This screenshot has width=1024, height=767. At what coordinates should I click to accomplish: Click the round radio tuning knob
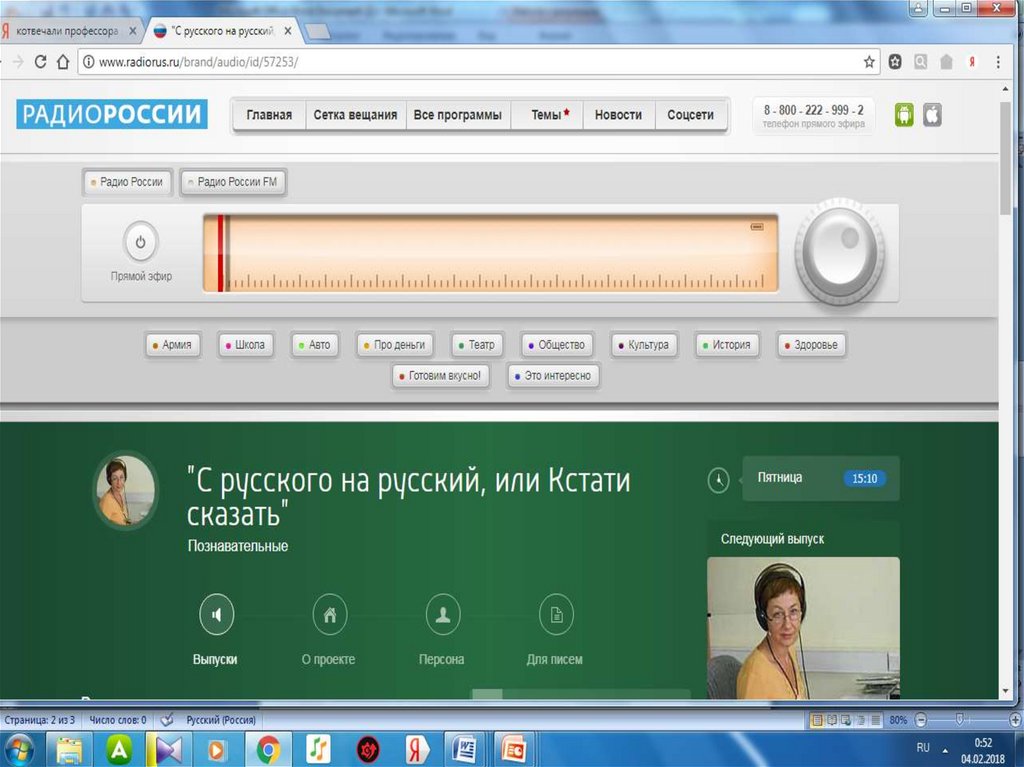(840, 252)
